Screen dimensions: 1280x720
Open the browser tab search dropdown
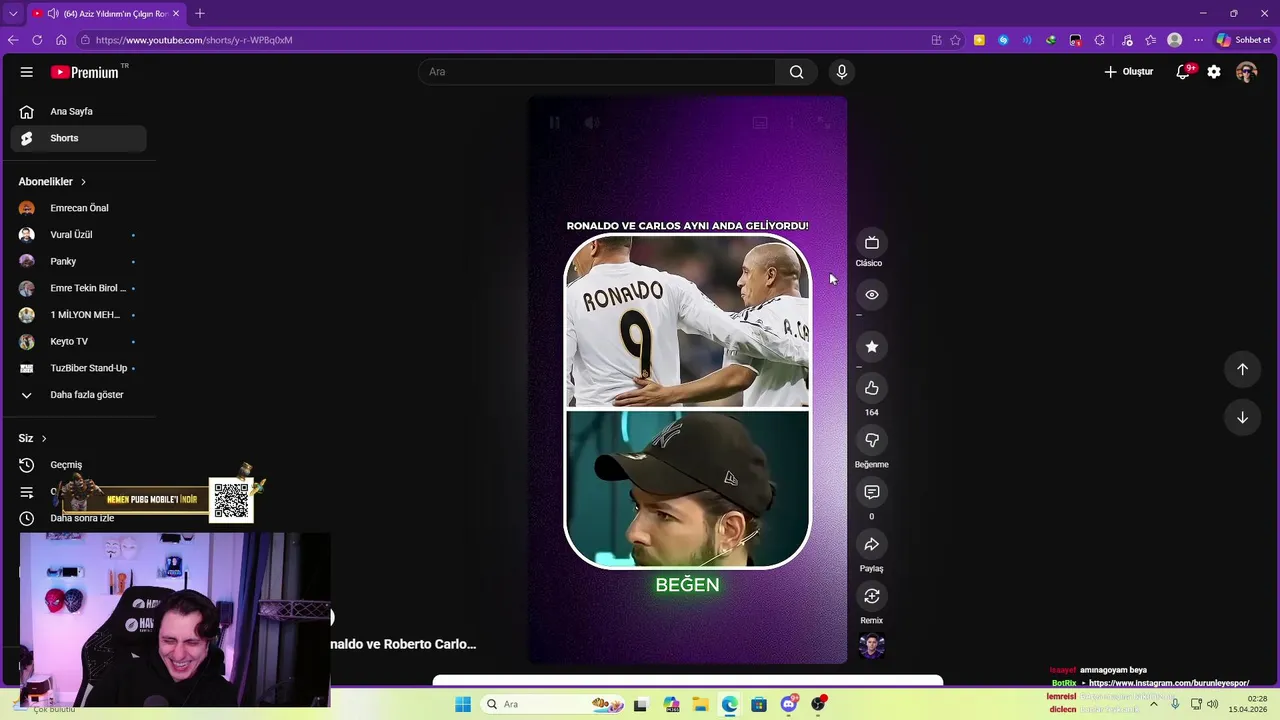click(13, 13)
